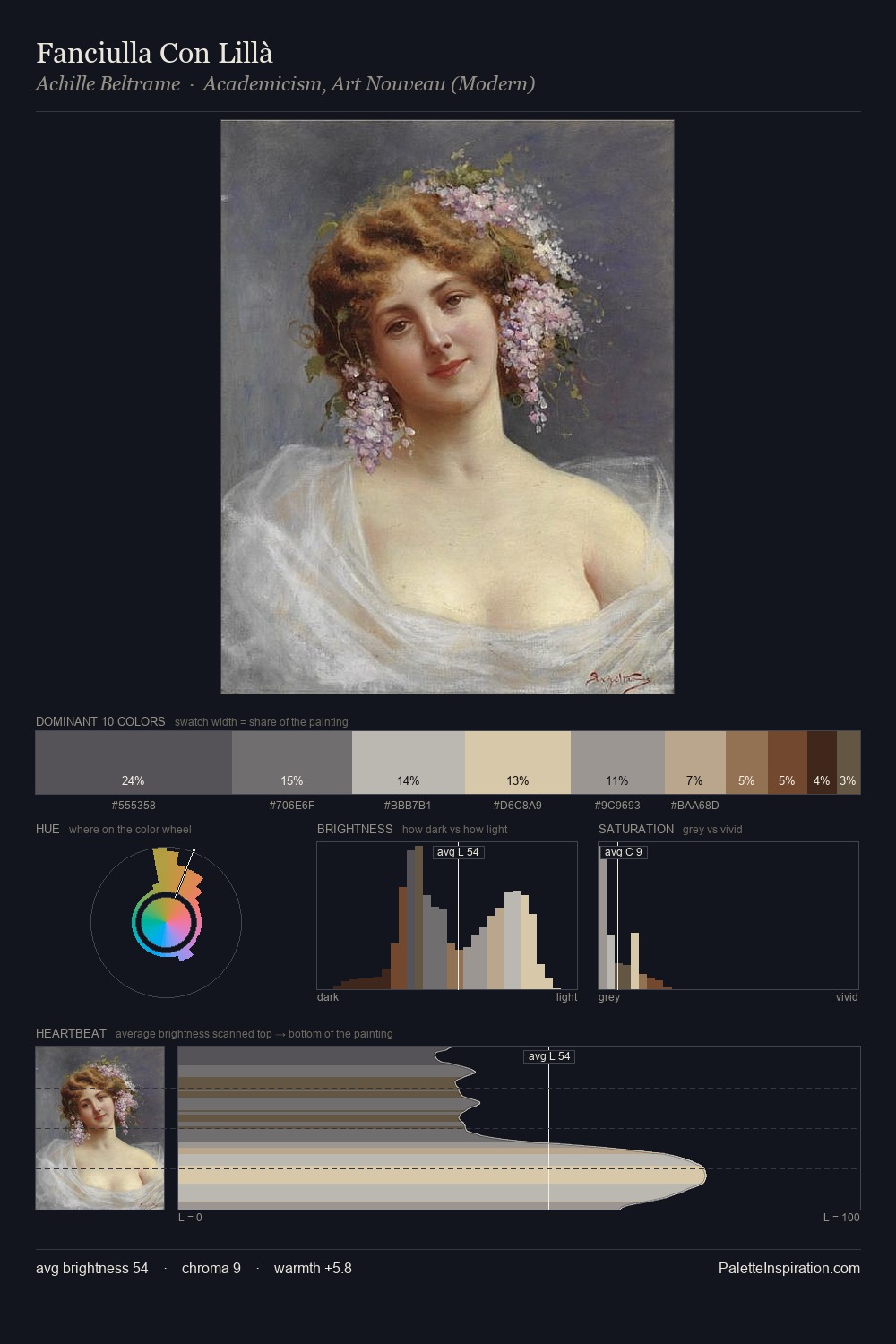Click the 'dark' axis label under brightness
Image resolution: width=896 pixels, height=1344 pixels.
(x=328, y=997)
